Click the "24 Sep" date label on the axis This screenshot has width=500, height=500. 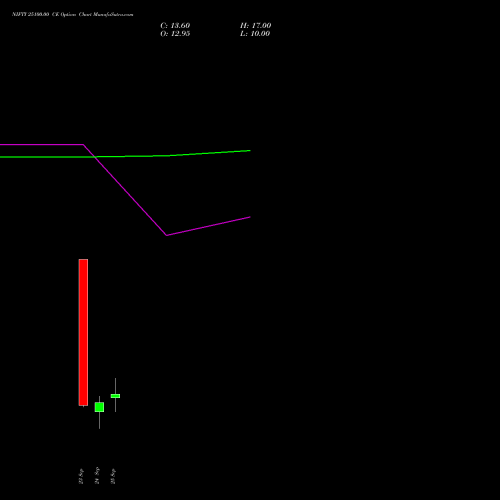[97, 476]
